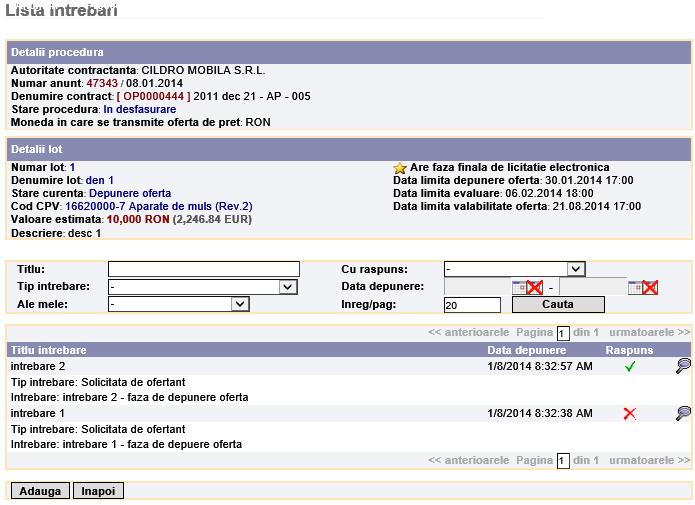This screenshot has height=505, width=695.
Task: Click top page number box
Action: pyautogui.click(x=562, y=333)
